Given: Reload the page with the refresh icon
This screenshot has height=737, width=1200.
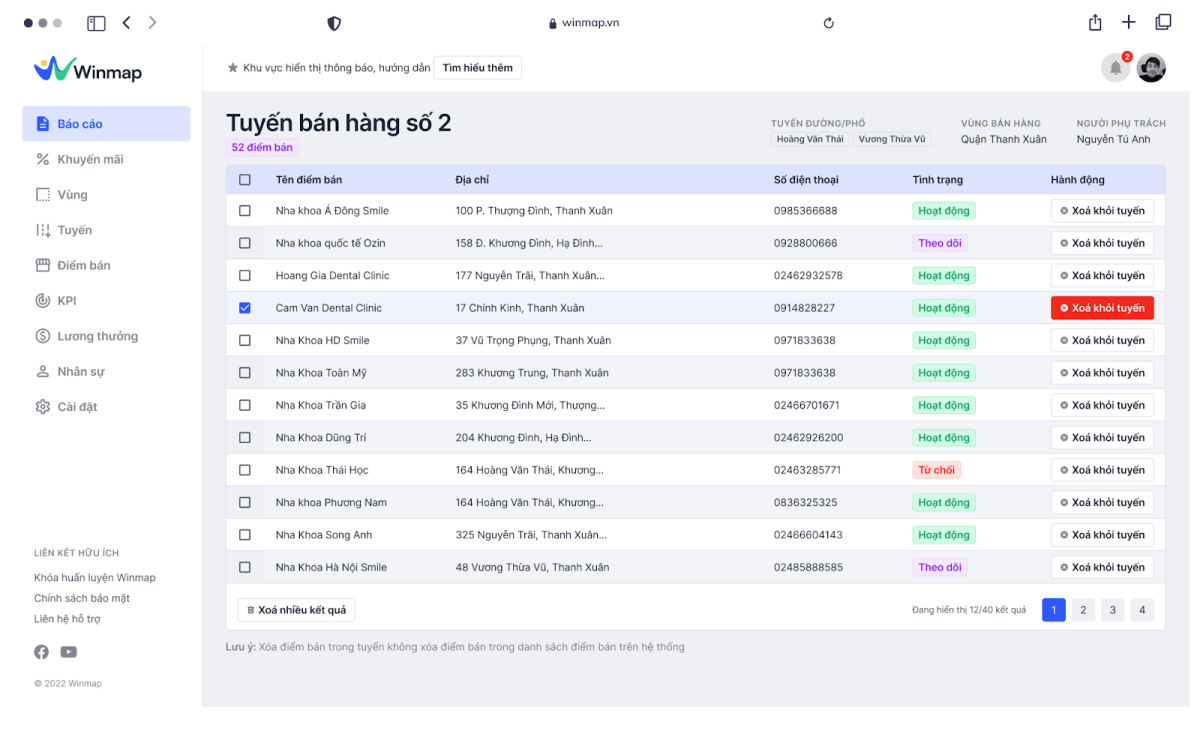Looking at the screenshot, I should pyautogui.click(x=828, y=23).
